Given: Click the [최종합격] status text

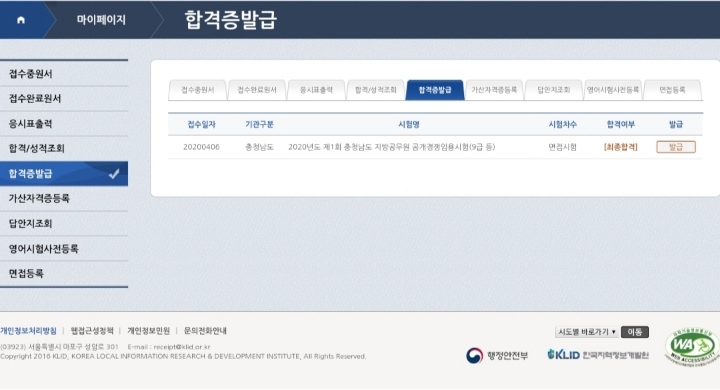Looking at the screenshot, I should pyautogui.click(x=621, y=147).
